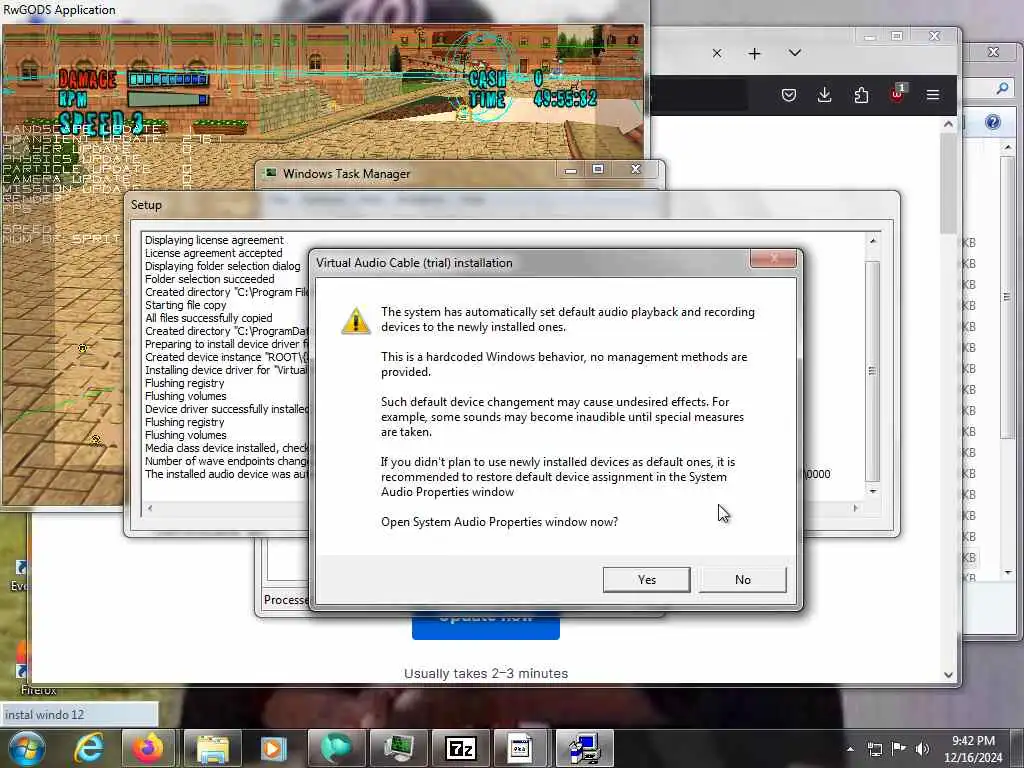Click the blue Update now button
This screenshot has width=1024, height=768.
(x=485, y=624)
